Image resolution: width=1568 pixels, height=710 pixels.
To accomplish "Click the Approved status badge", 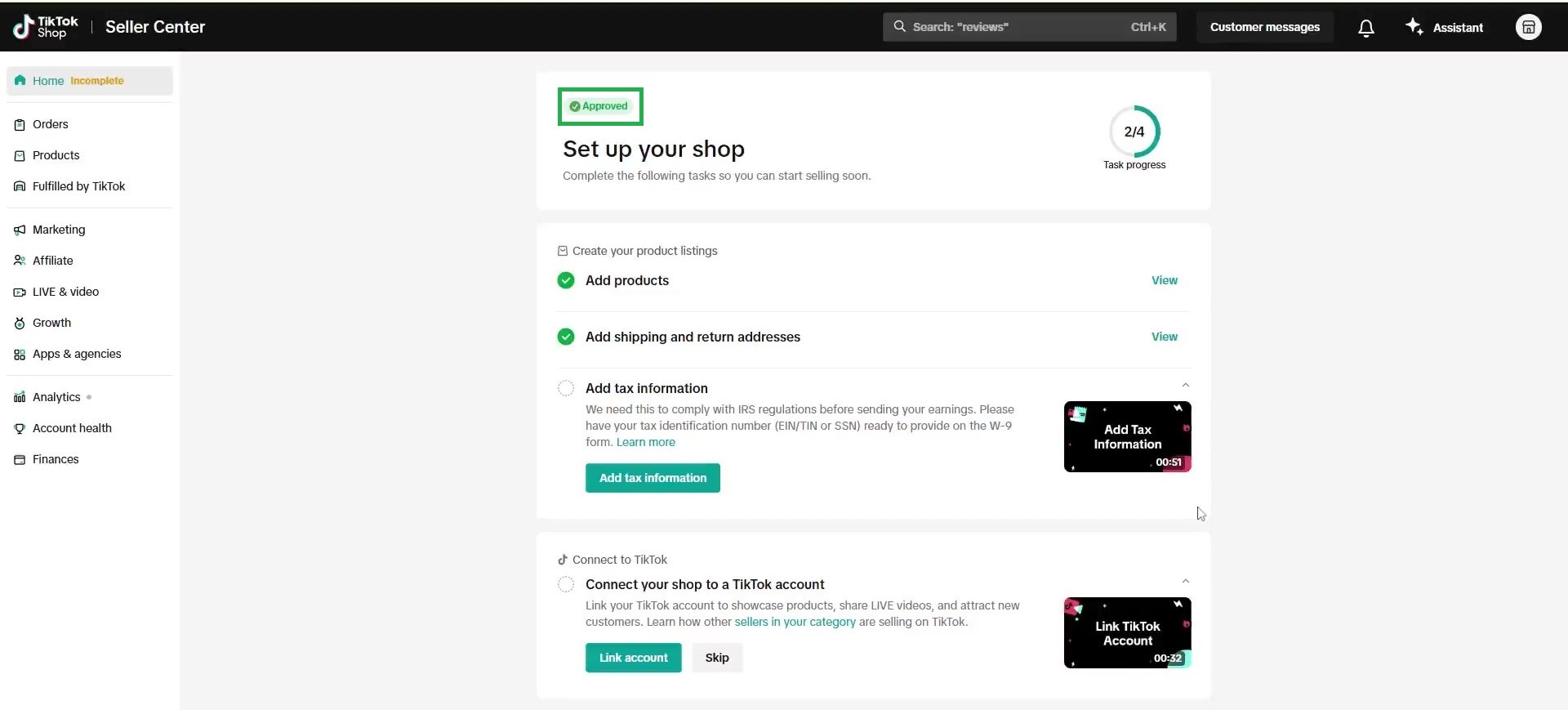I will [599, 106].
